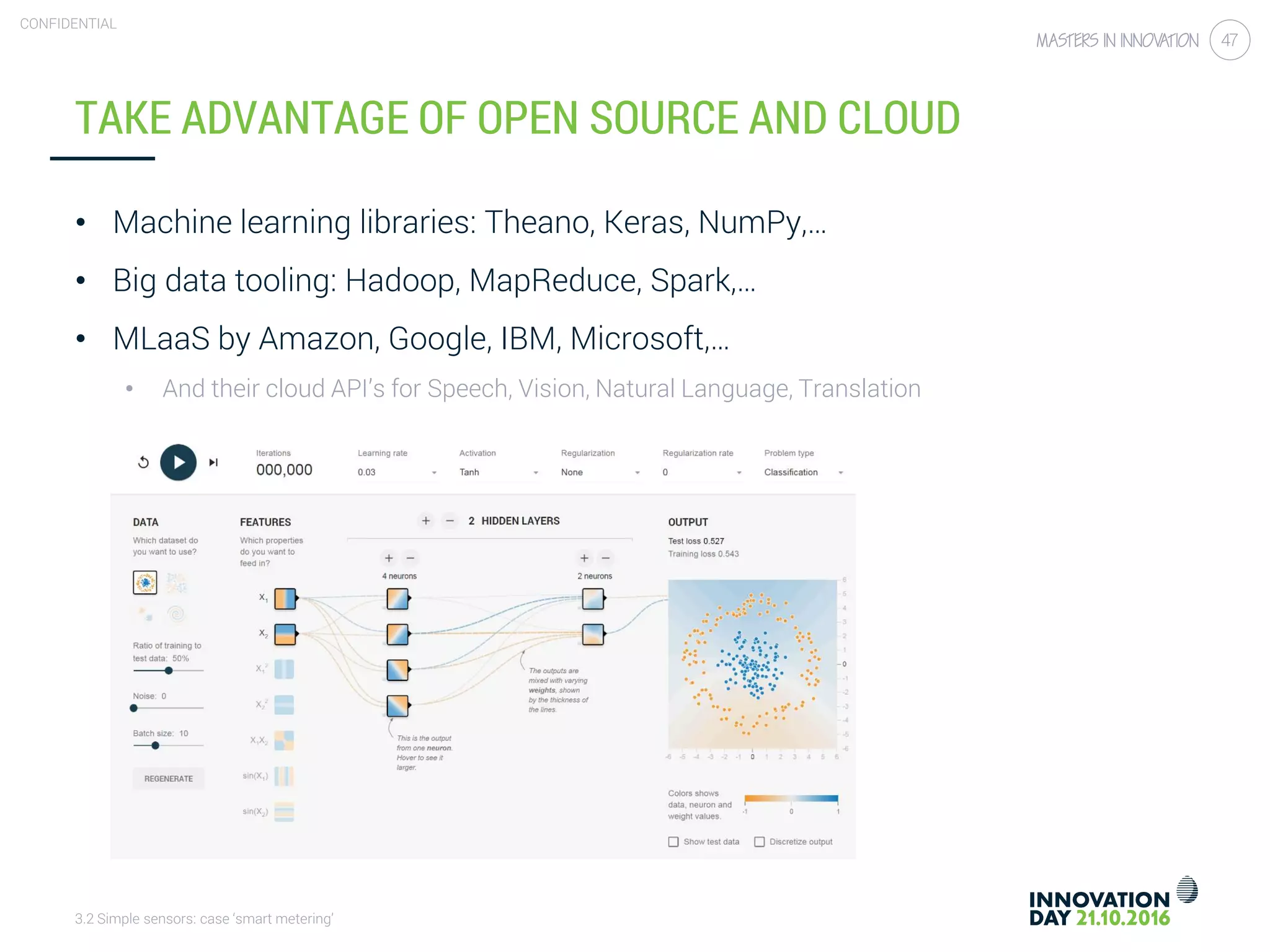
Task: Select the spiral dataset thumbnail
Action: point(177,614)
